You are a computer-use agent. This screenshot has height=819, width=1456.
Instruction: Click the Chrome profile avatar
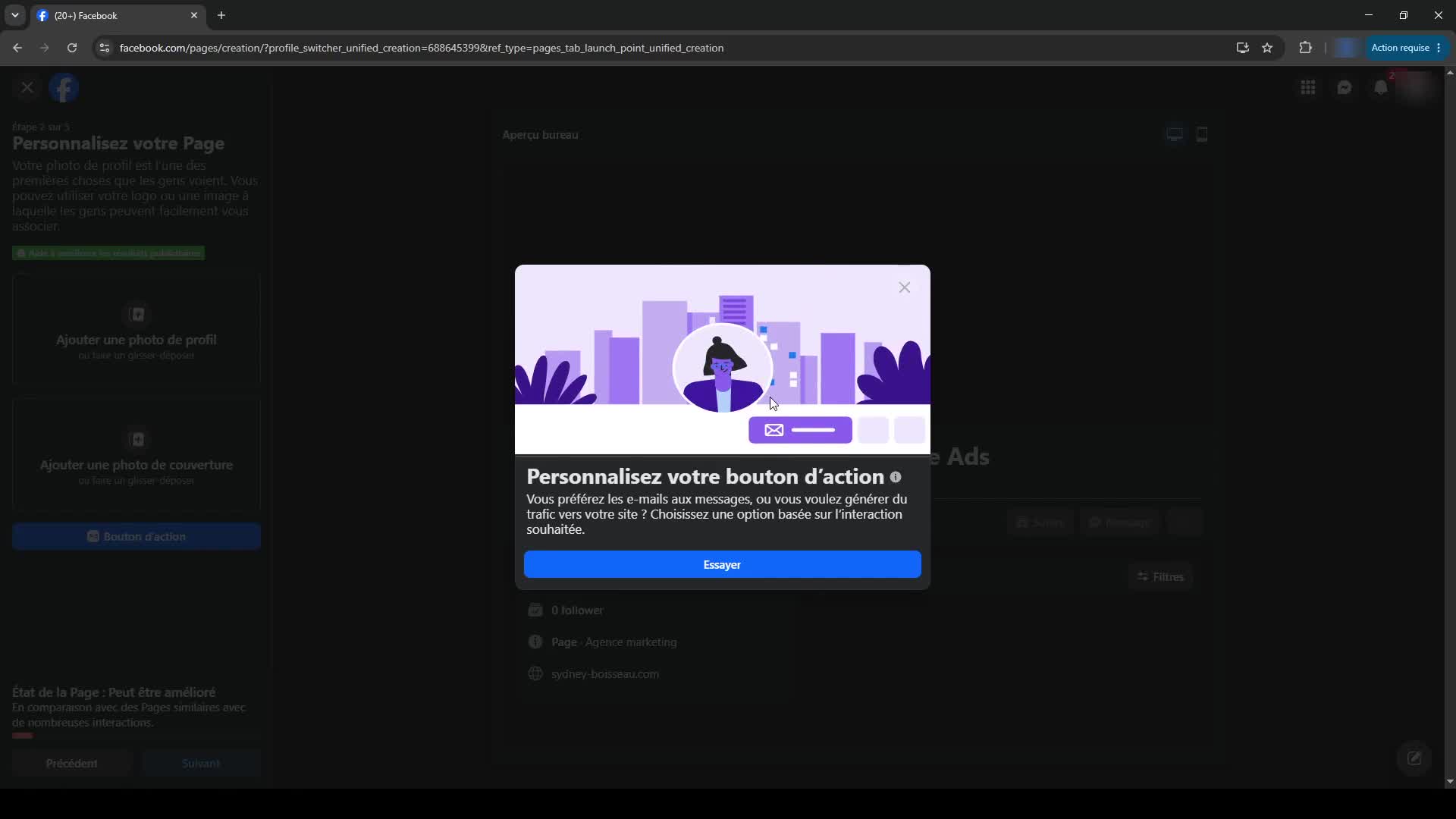[1346, 48]
